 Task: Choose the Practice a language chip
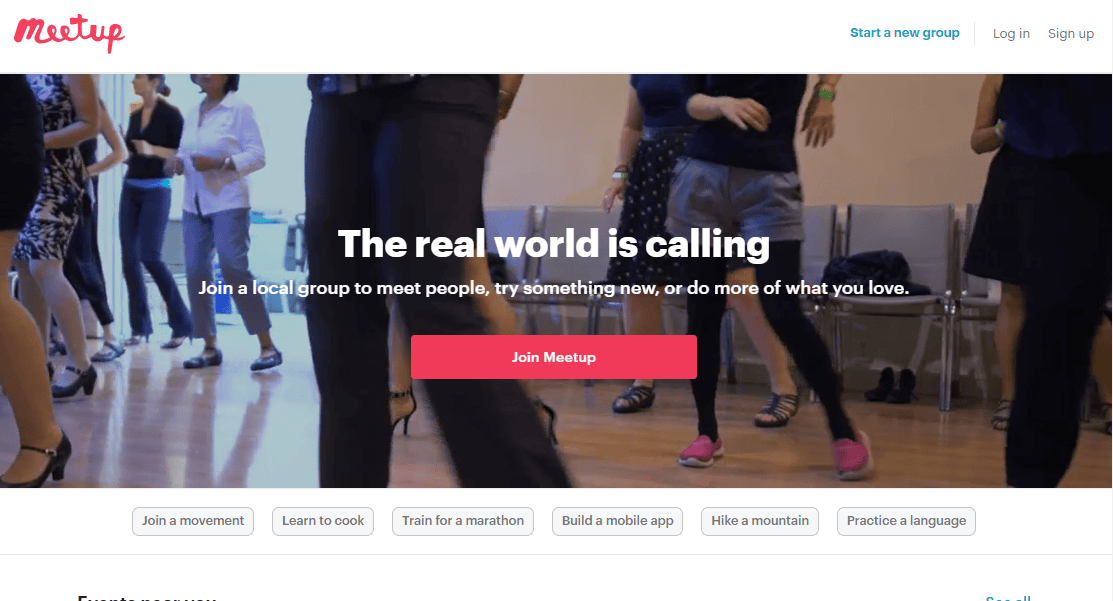click(x=906, y=521)
